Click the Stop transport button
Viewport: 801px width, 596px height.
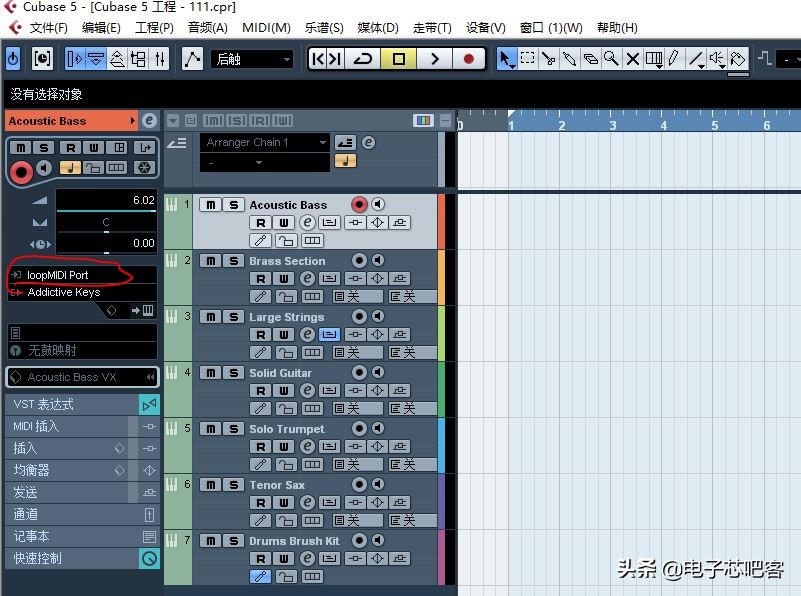pyautogui.click(x=398, y=59)
